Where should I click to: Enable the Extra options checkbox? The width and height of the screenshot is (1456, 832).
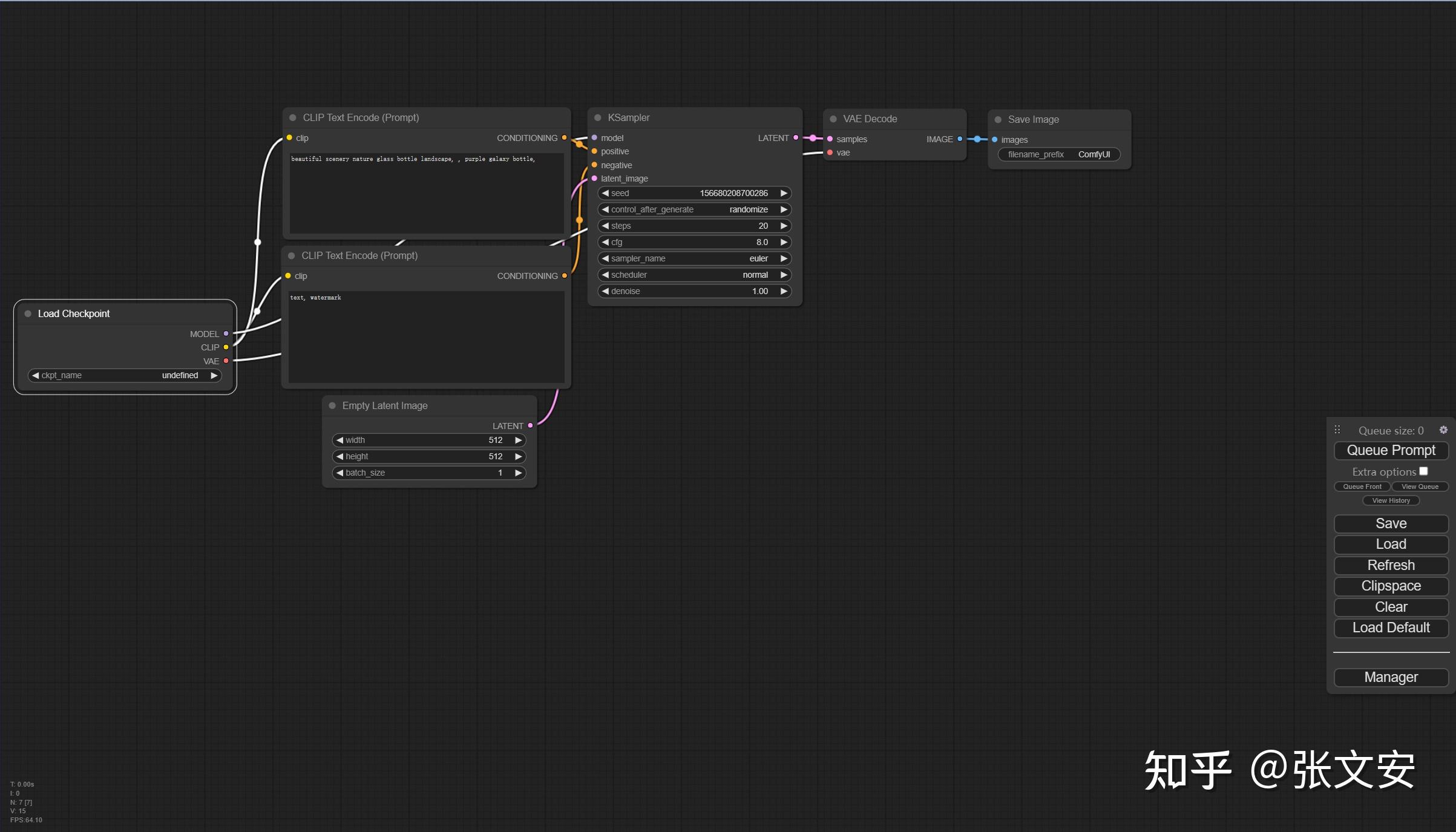1423,471
